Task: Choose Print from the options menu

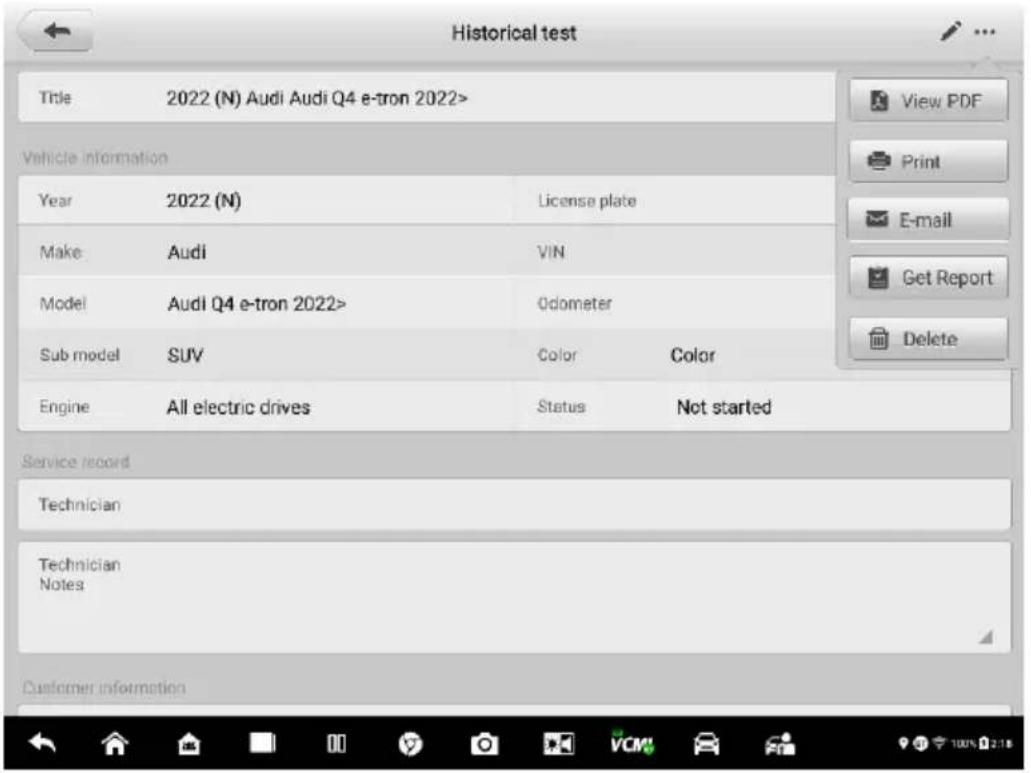Action: coord(928,161)
